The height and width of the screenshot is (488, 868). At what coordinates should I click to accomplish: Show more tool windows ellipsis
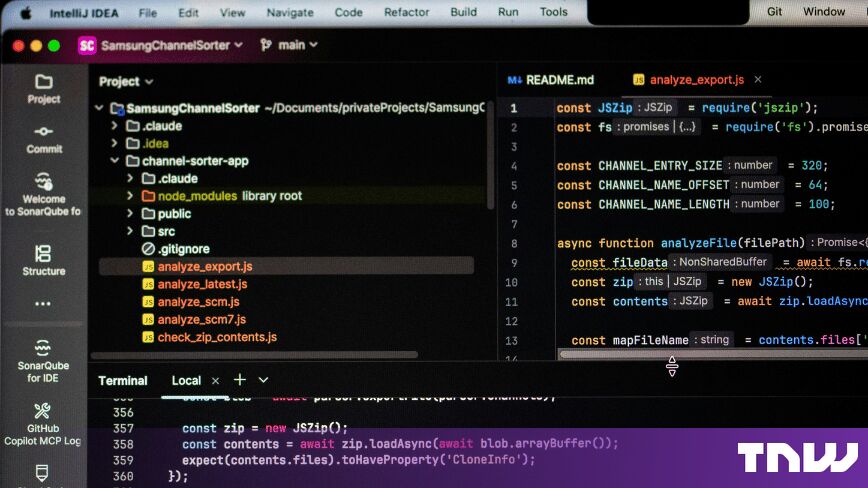[43, 304]
